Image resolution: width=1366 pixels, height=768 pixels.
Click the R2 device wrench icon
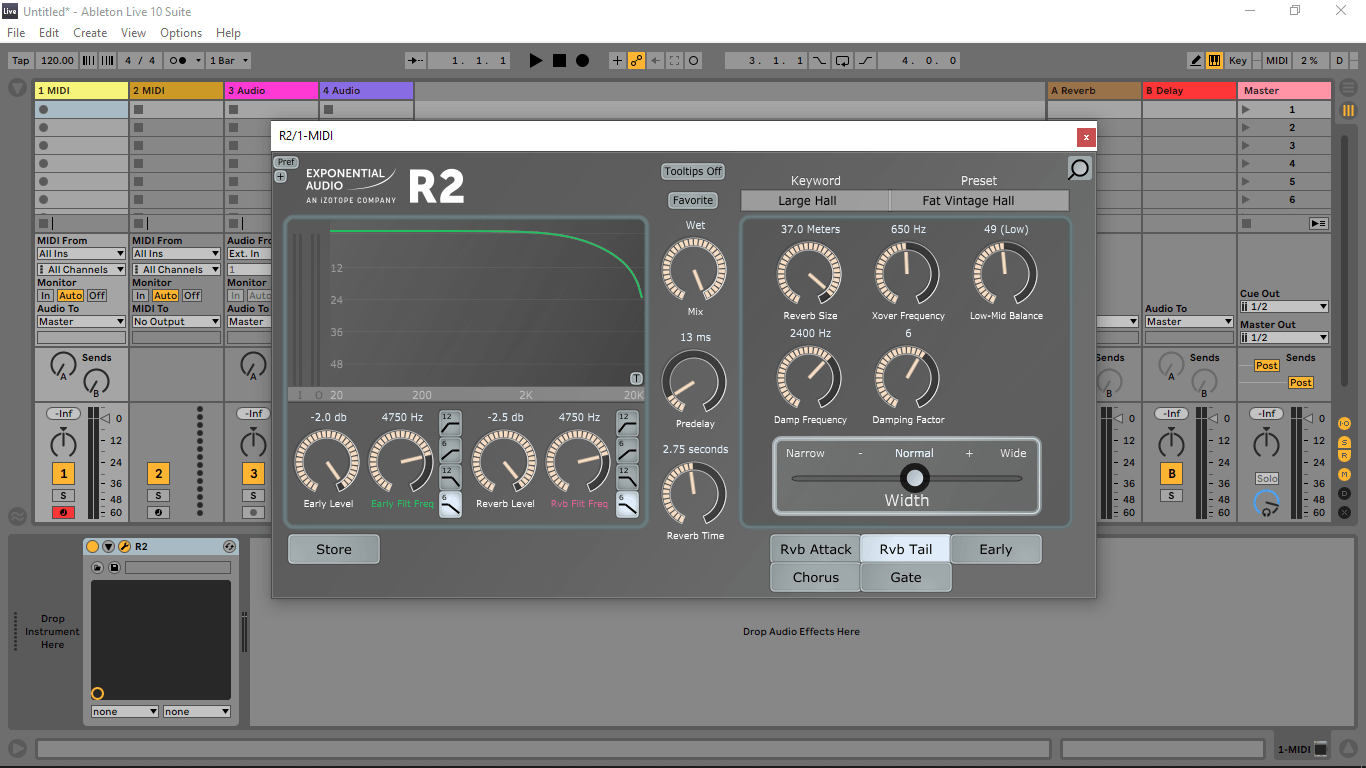pos(124,547)
